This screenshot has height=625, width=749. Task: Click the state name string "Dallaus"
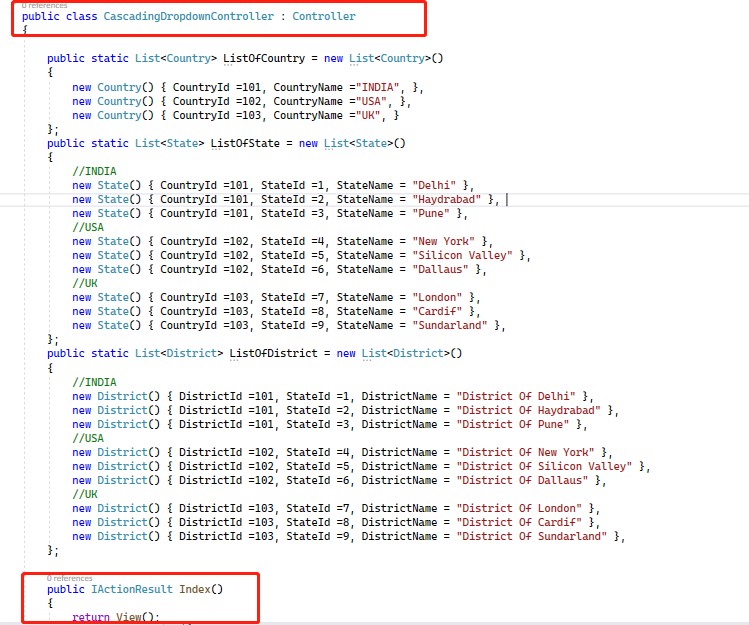click(x=440, y=269)
